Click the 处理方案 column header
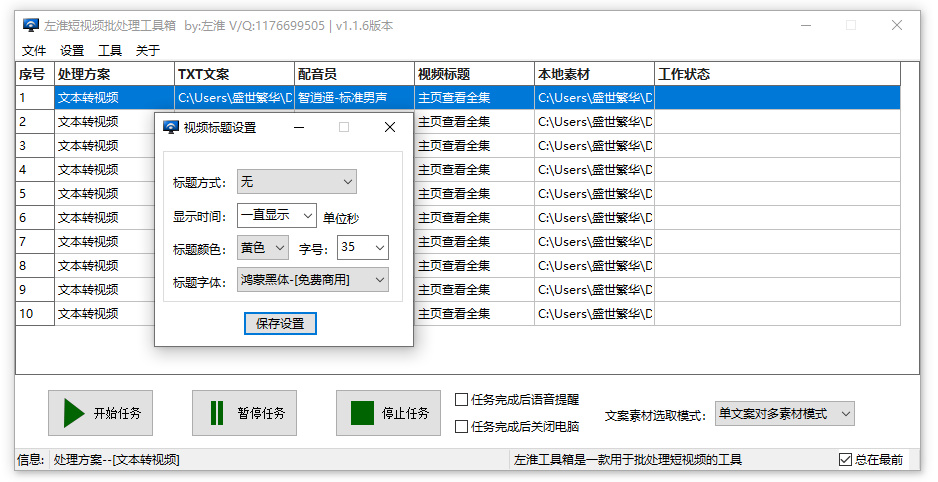This screenshot has height=482, width=938. click(x=114, y=74)
